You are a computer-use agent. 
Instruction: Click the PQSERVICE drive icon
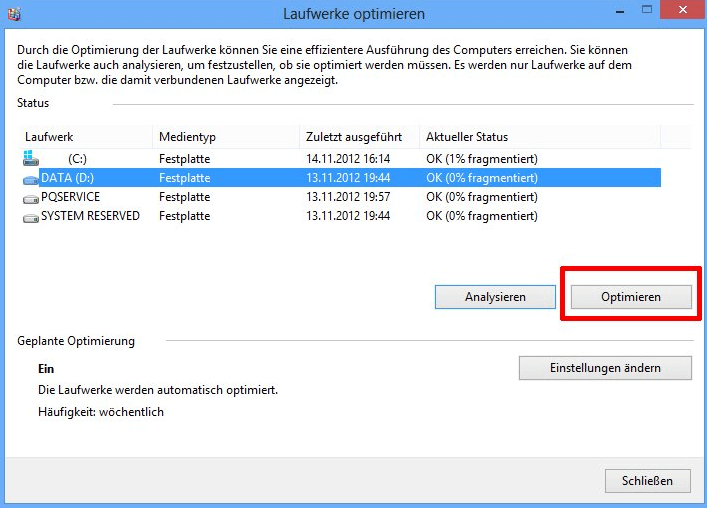pyautogui.click(x=30, y=197)
